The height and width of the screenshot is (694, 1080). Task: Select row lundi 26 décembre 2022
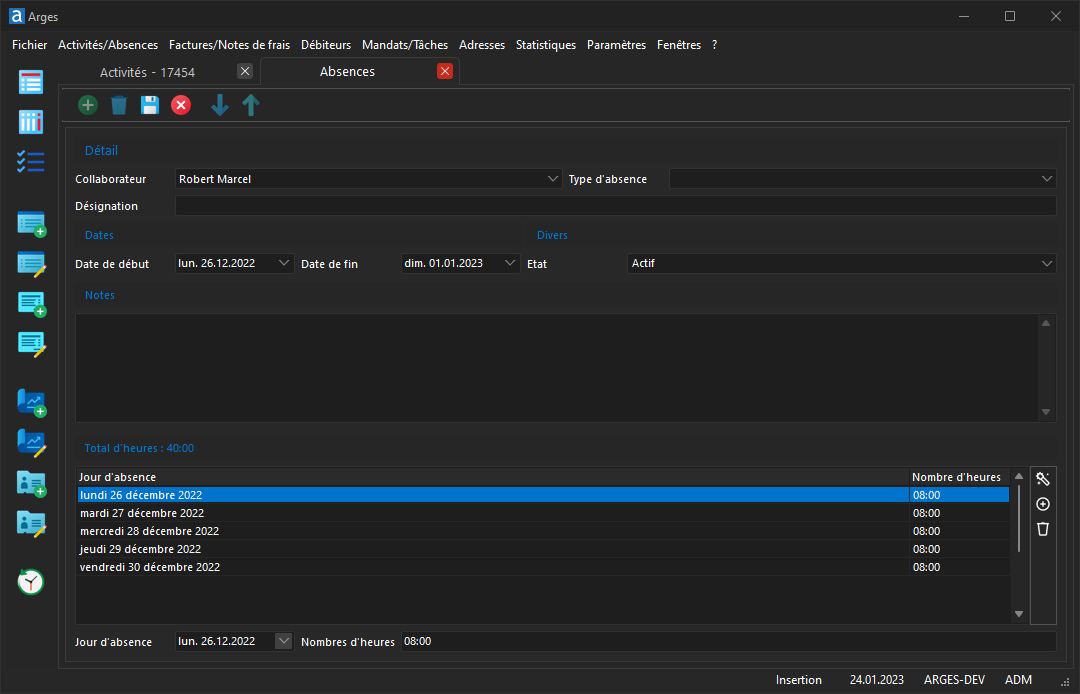tap(543, 495)
